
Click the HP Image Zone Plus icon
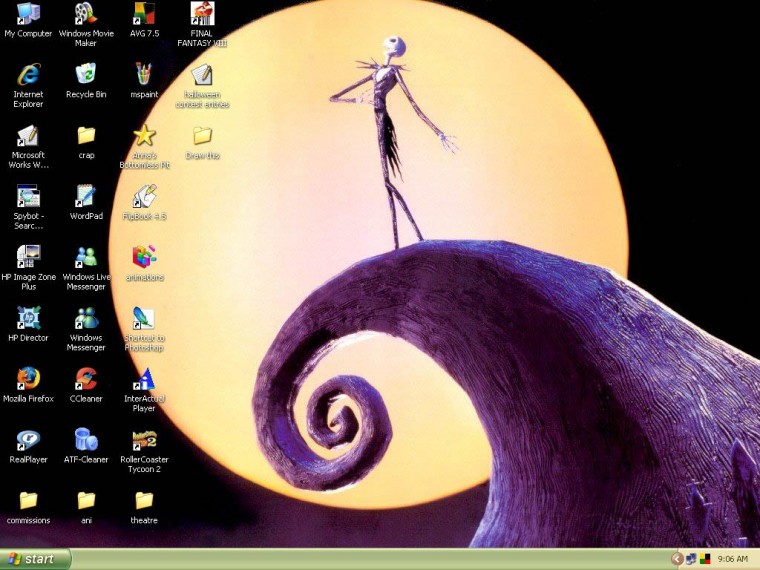28,258
